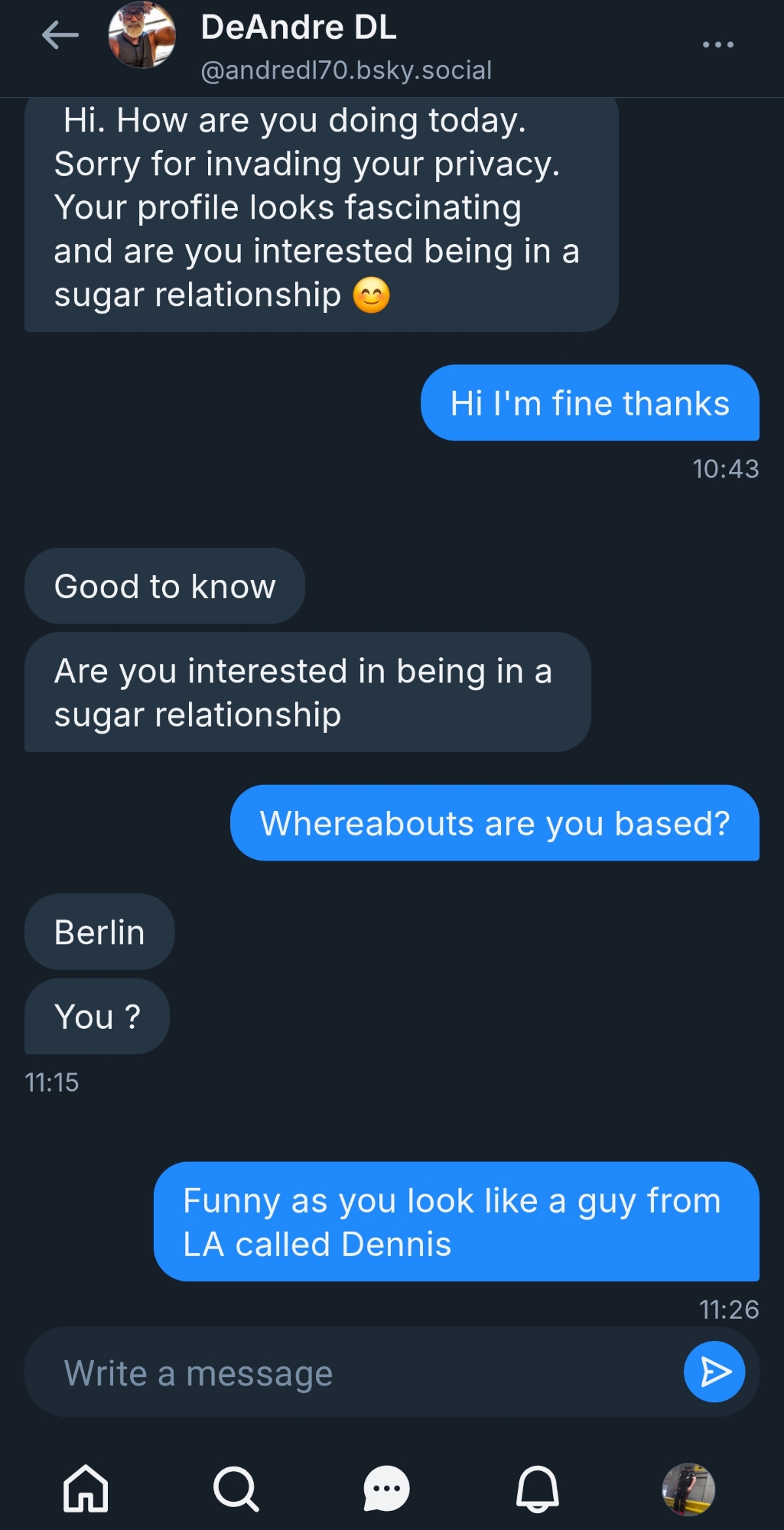Tap the 'Hi I'm fine thanks' message
Image resolution: width=784 pixels, height=1530 pixels.
590,403
